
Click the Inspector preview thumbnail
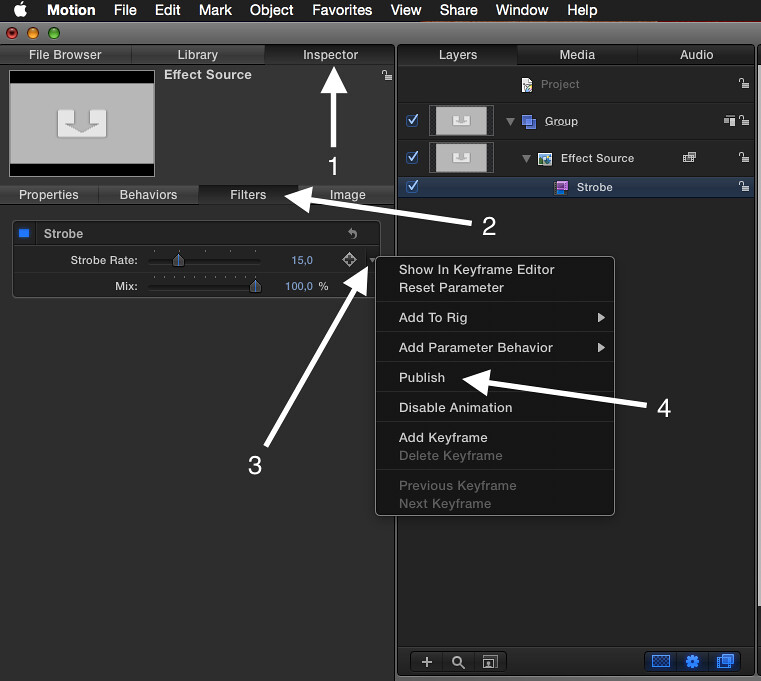coord(82,123)
